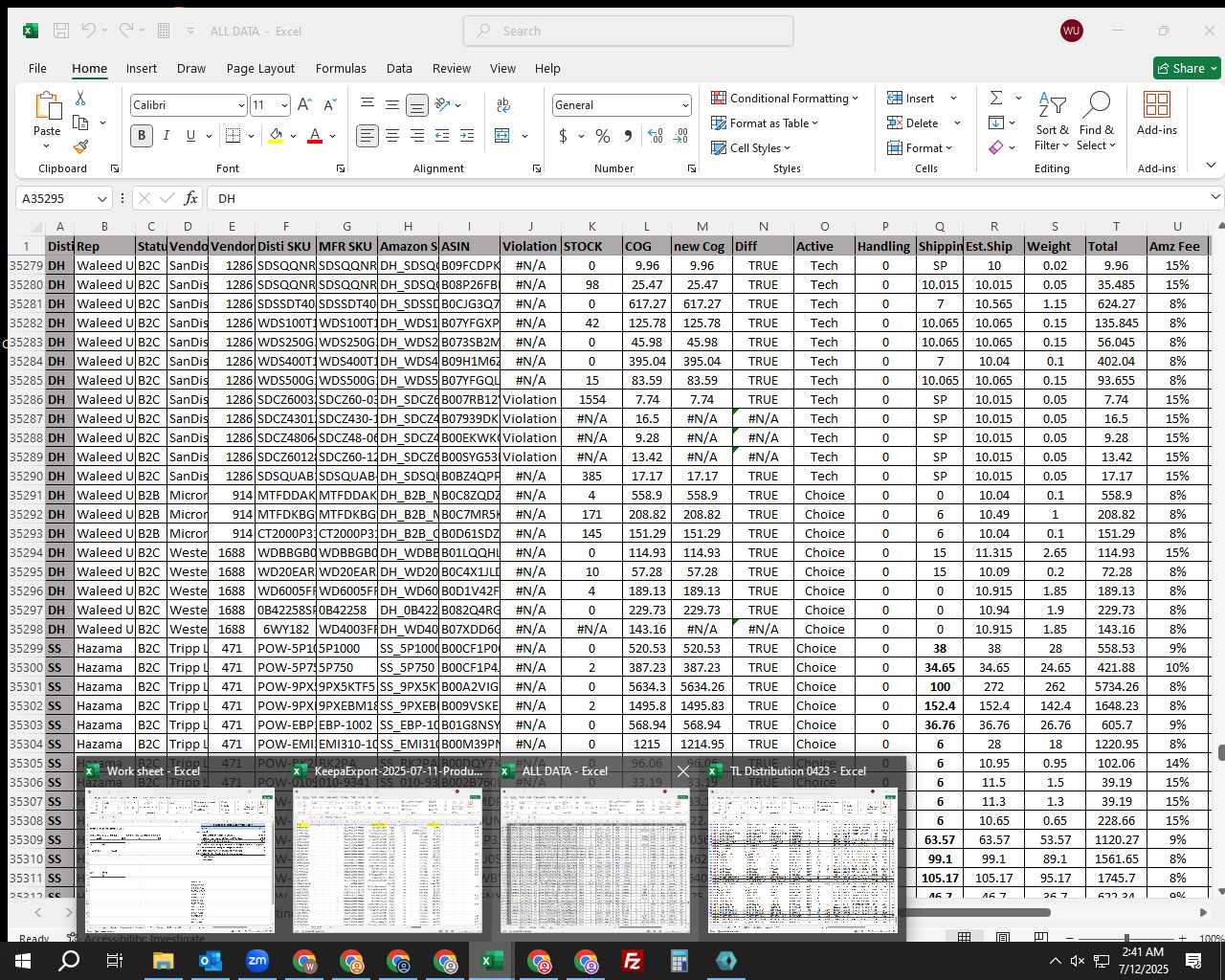
Task: Save the workbook via title bar icon
Action: (60, 31)
